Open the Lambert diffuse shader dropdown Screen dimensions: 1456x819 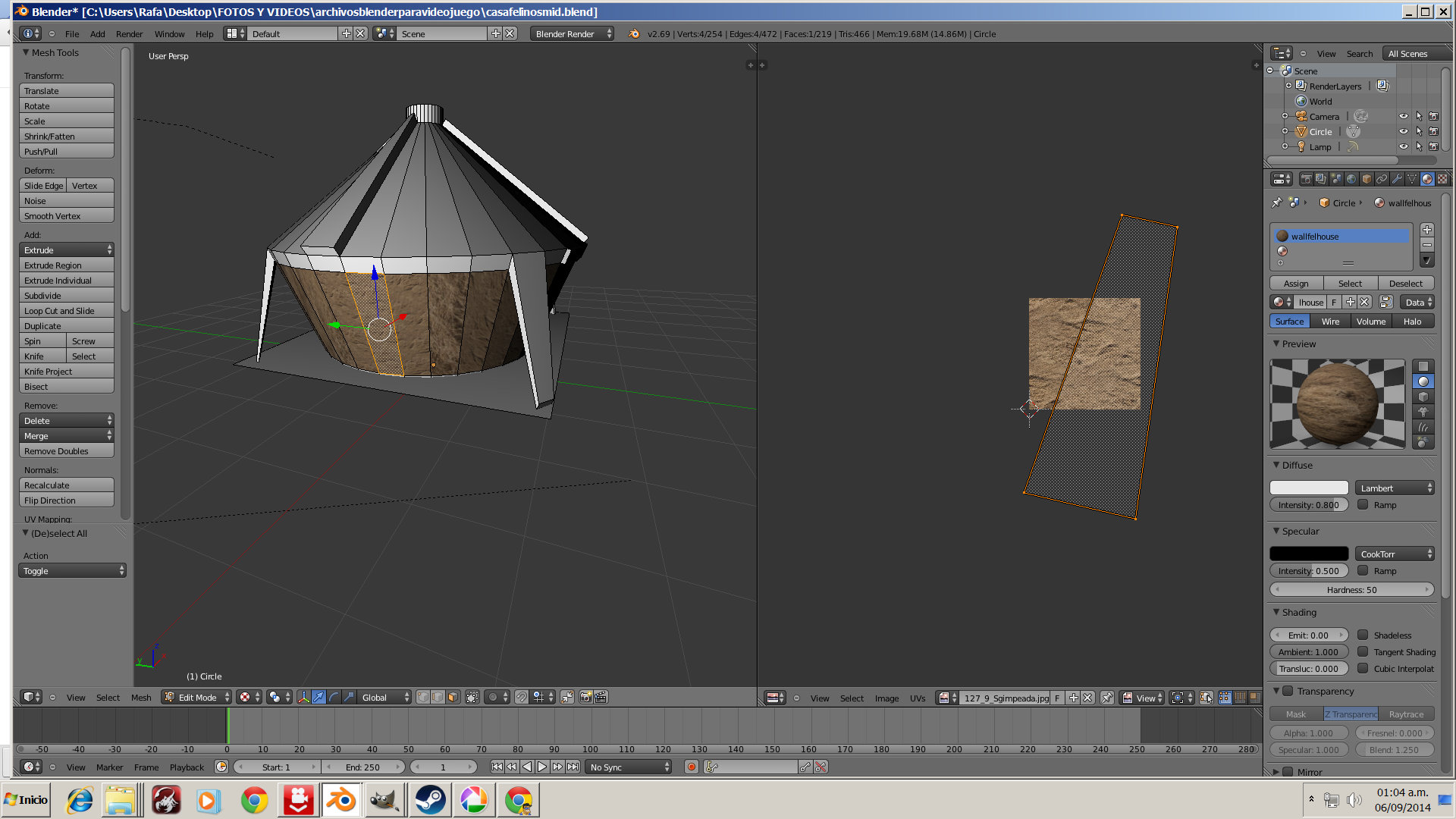[x=1395, y=488]
